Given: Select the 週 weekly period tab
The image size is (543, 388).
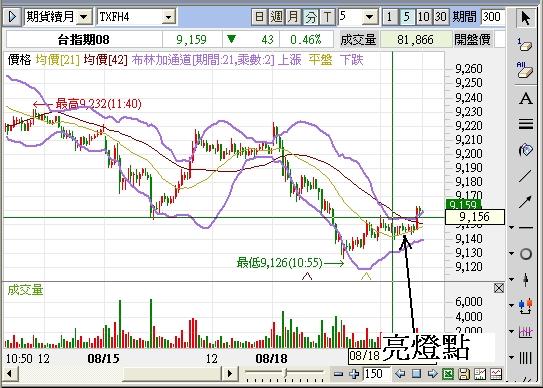Looking at the screenshot, I should pyautogui.click(x=277, y=17).
